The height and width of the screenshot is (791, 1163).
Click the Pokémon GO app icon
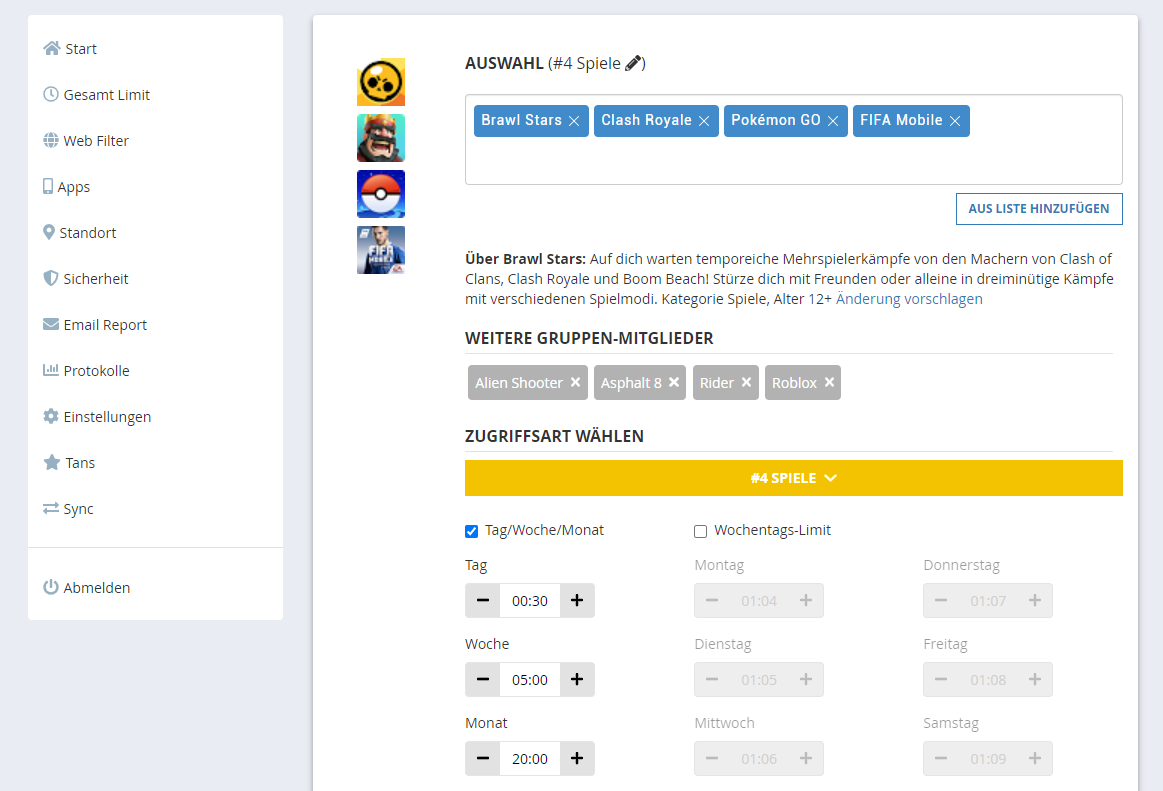pyautogui.click(x=380, y=194)
